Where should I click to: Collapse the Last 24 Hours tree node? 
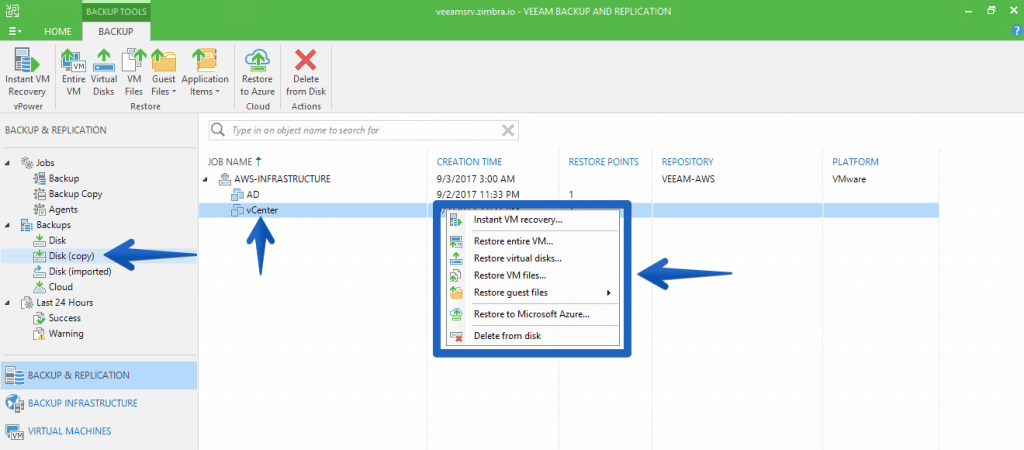[x=8, y=302]
